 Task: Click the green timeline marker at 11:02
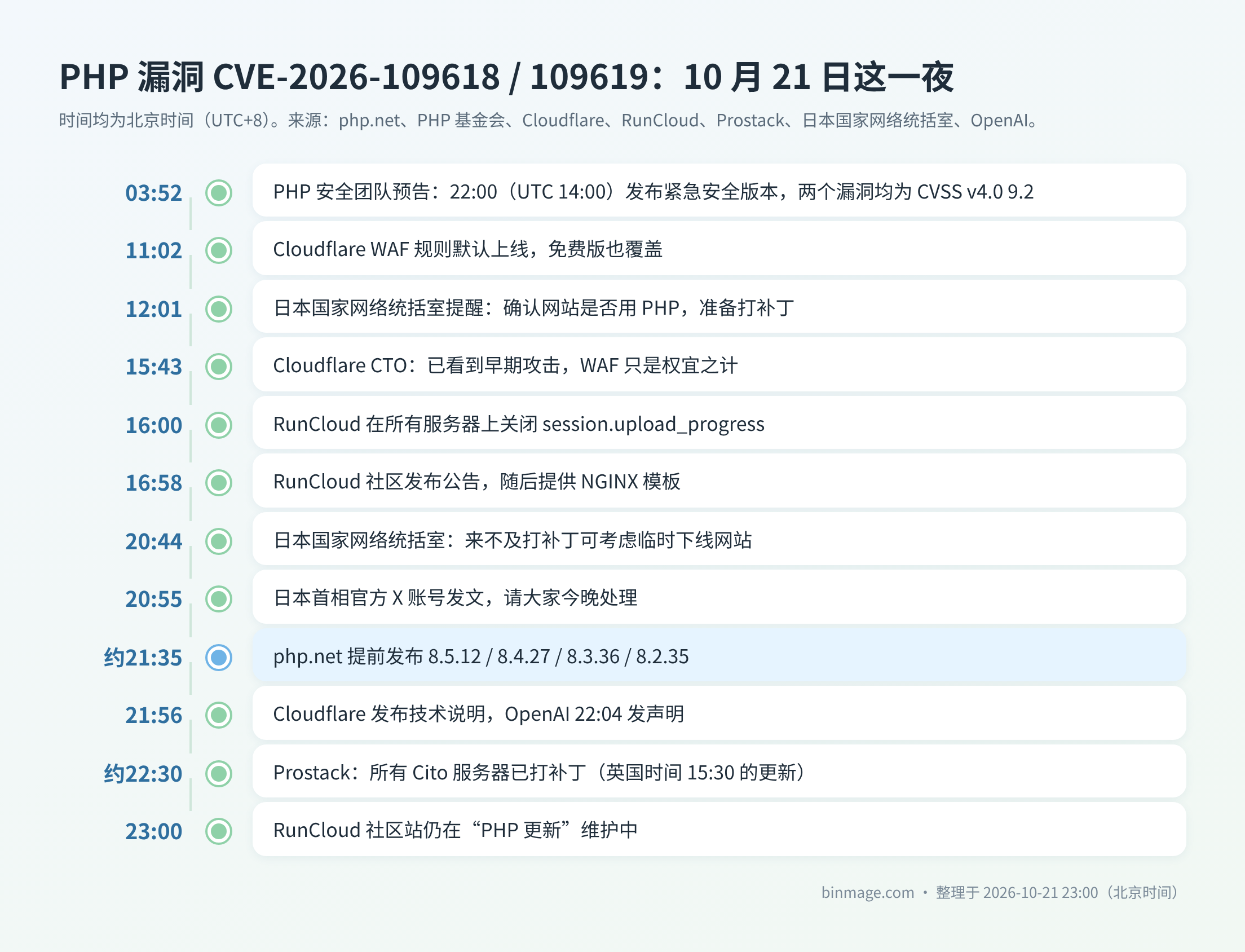pos(219,250)
